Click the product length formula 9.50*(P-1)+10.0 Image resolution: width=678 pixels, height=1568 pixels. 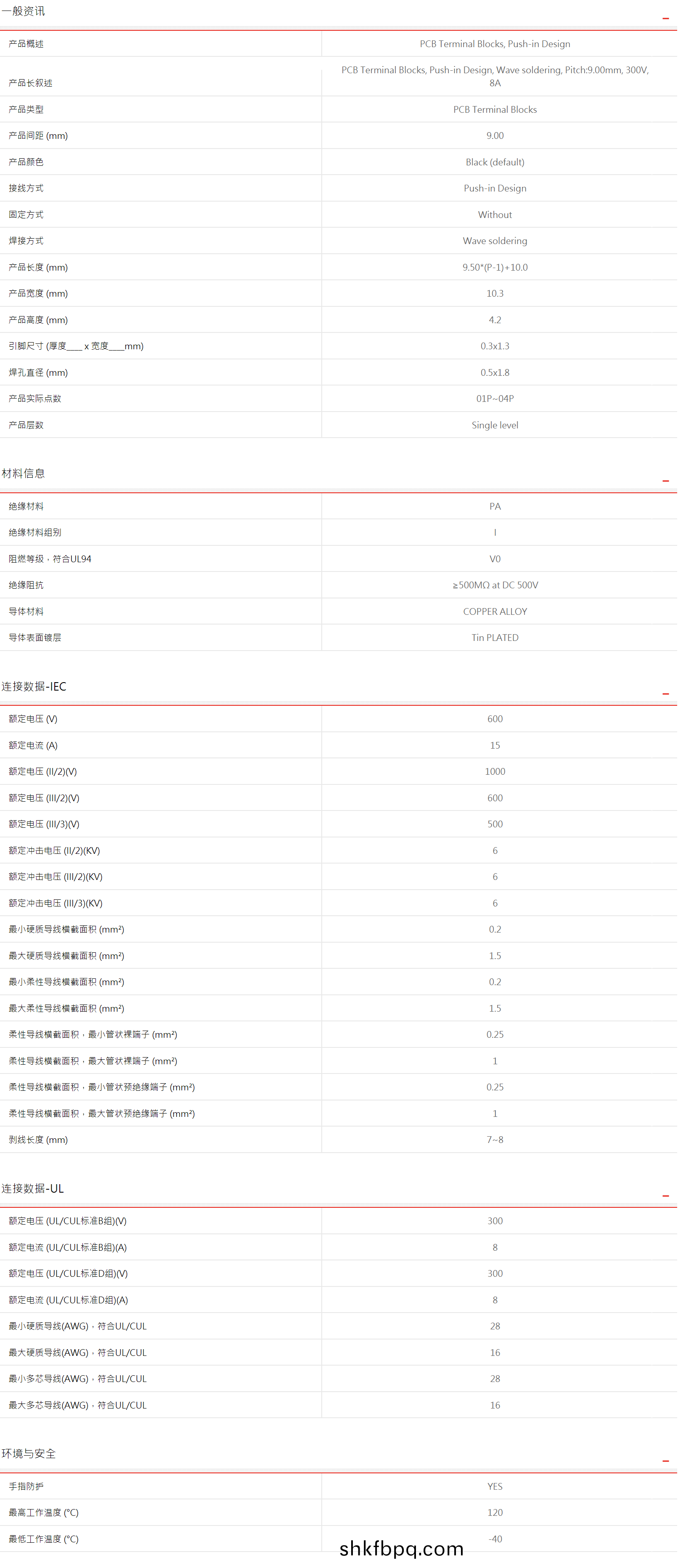(x=495, y=267)
